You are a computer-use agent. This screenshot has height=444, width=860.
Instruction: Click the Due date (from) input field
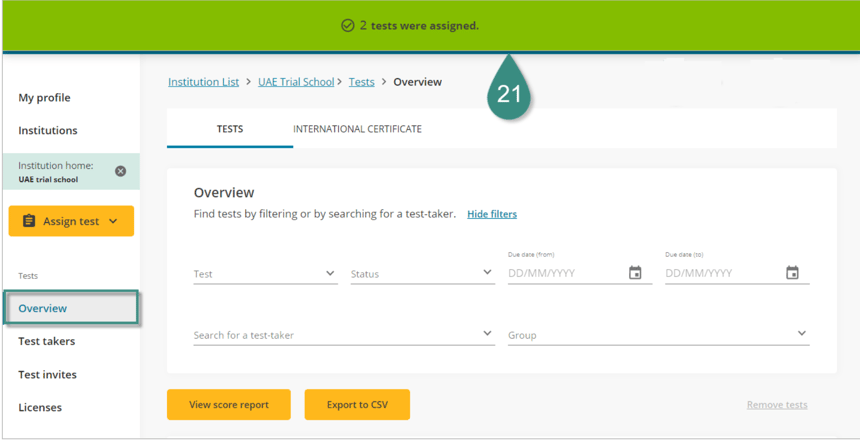coord(565,273)
